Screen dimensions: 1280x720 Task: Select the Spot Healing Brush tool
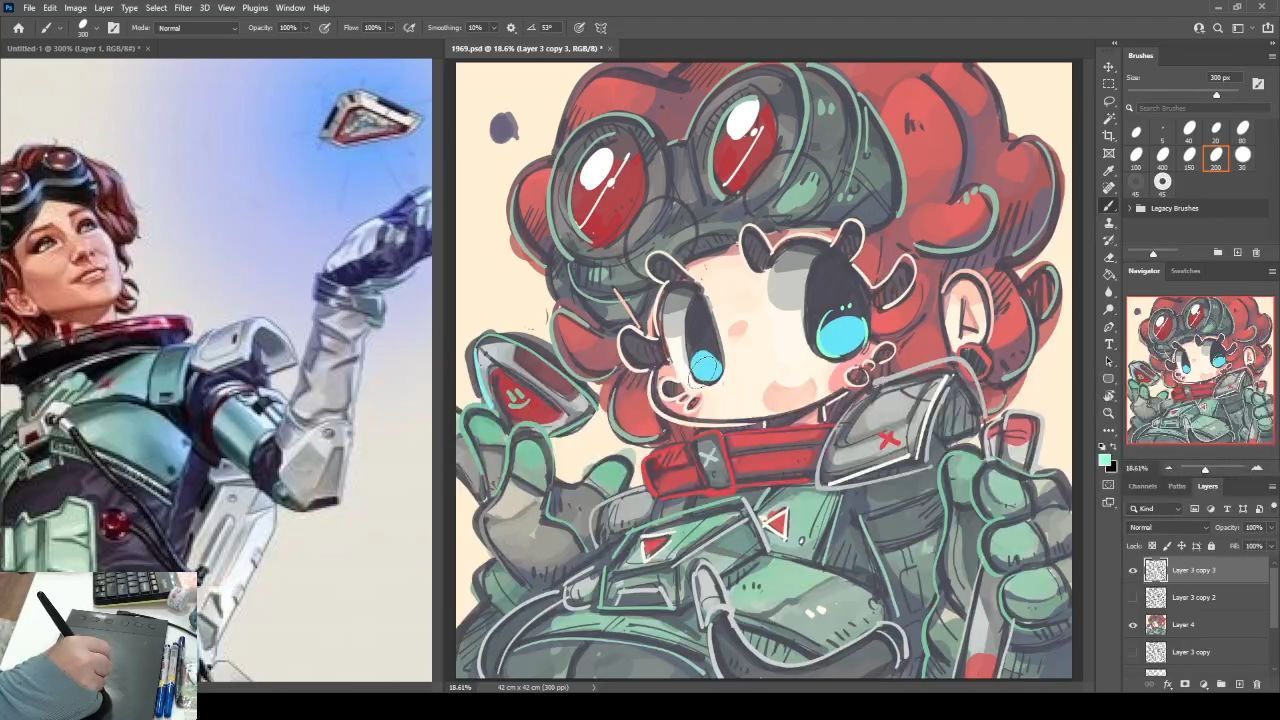[1109, 188]
